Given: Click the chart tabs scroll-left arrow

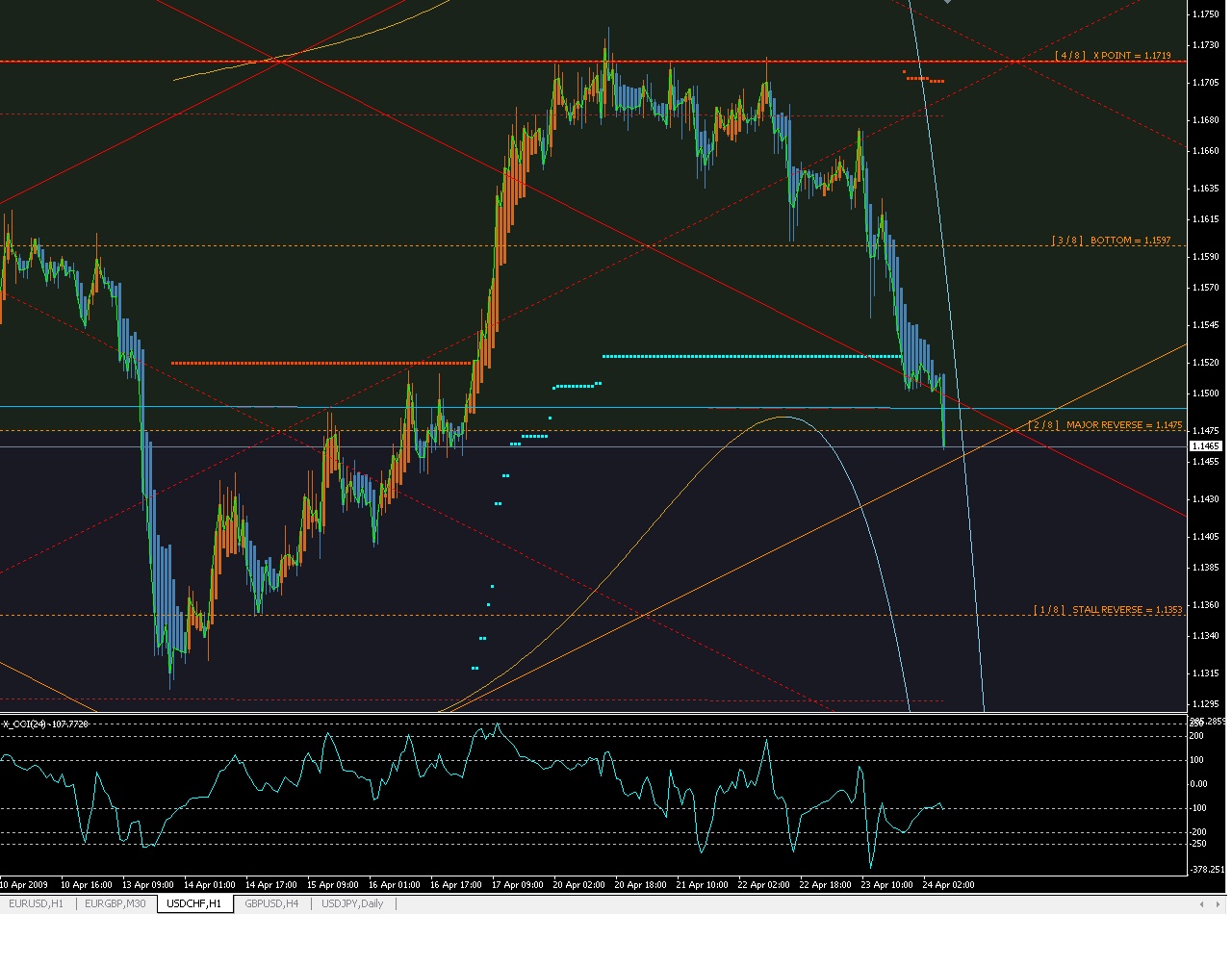Looking at the screenshot, I should pos(1202,904).
